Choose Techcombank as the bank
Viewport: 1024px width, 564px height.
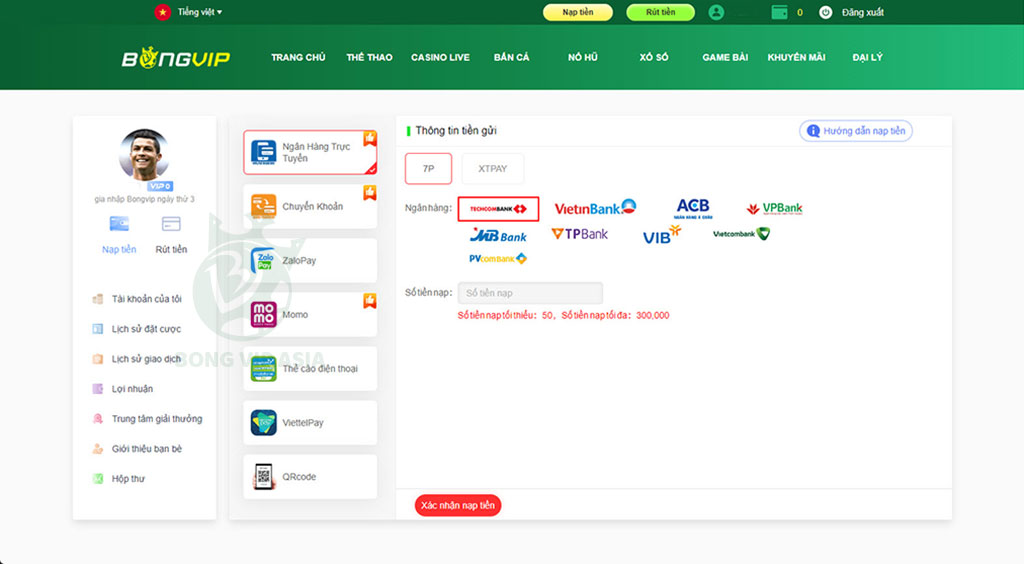point(498,209)
